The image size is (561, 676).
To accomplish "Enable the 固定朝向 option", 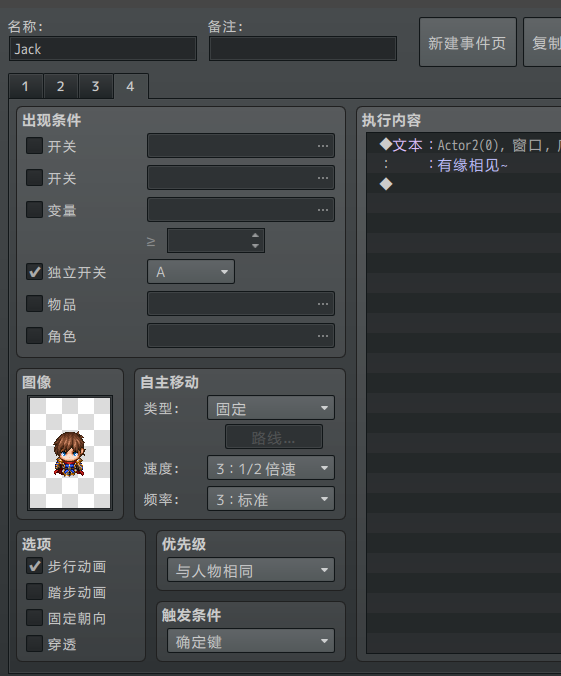I will [34, 618].
